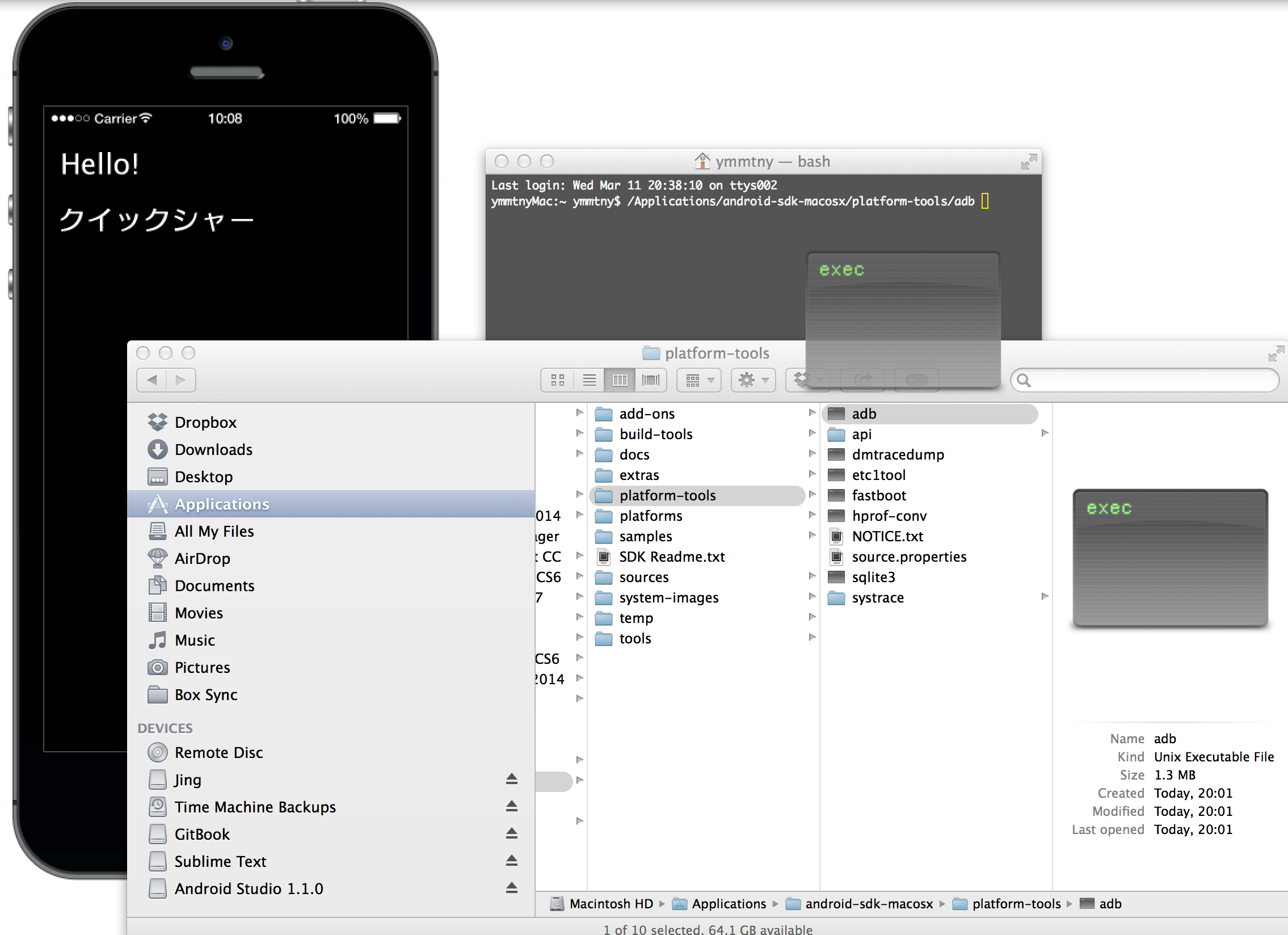Select the samples folder
Viewport: 1288px width, 935px height.
(697, 537)
